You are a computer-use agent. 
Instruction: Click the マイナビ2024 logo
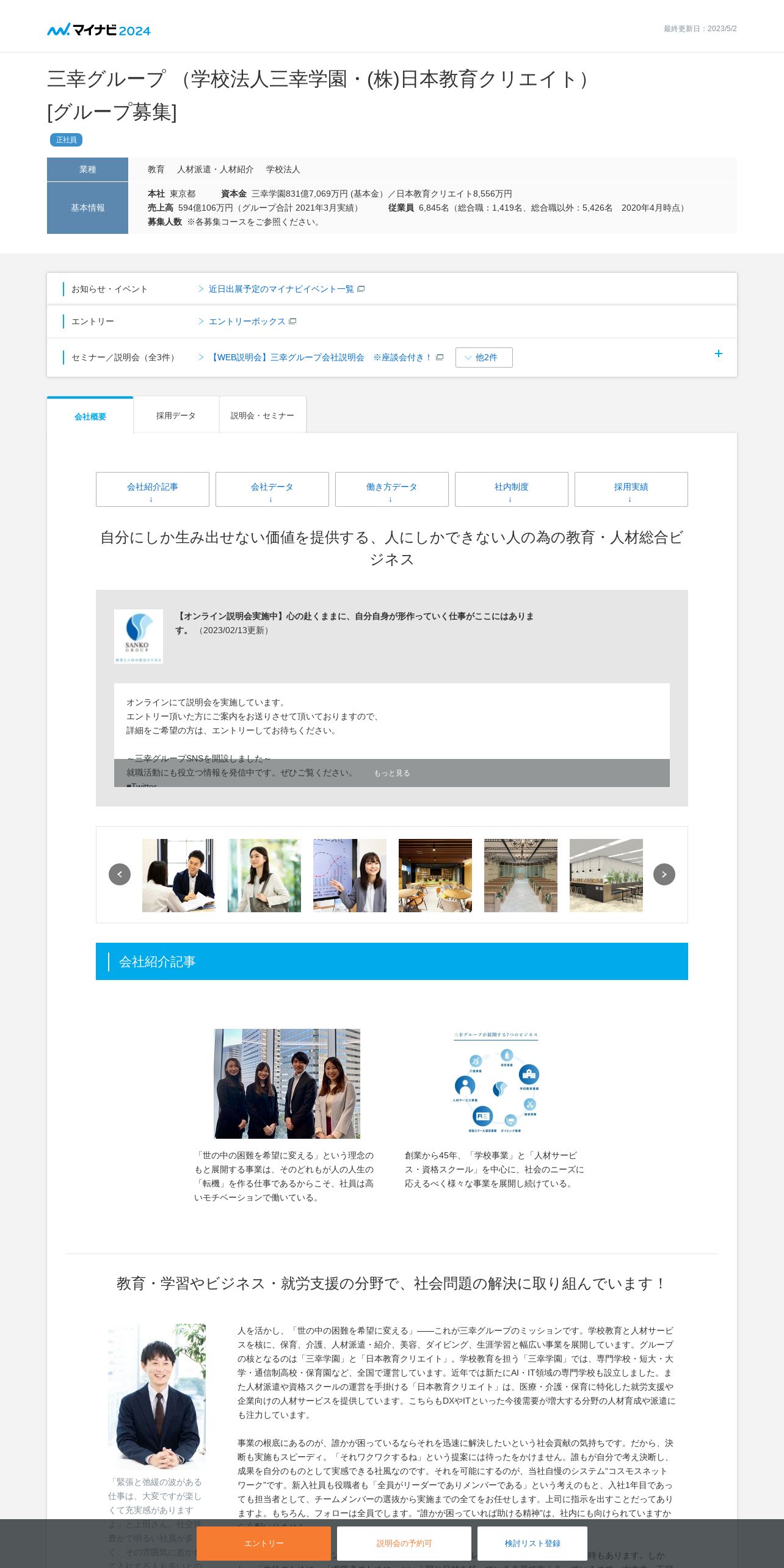pos(99,30)
